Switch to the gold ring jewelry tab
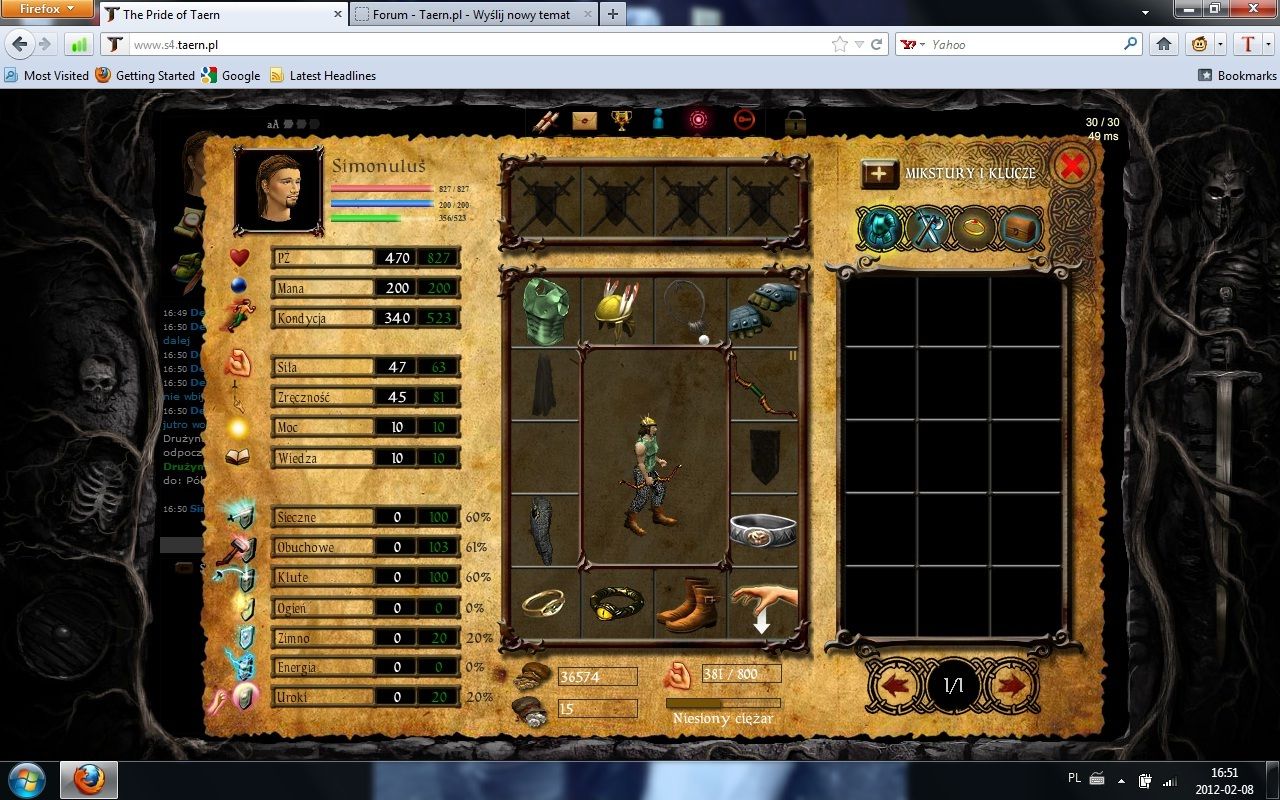 coord(974,229)
